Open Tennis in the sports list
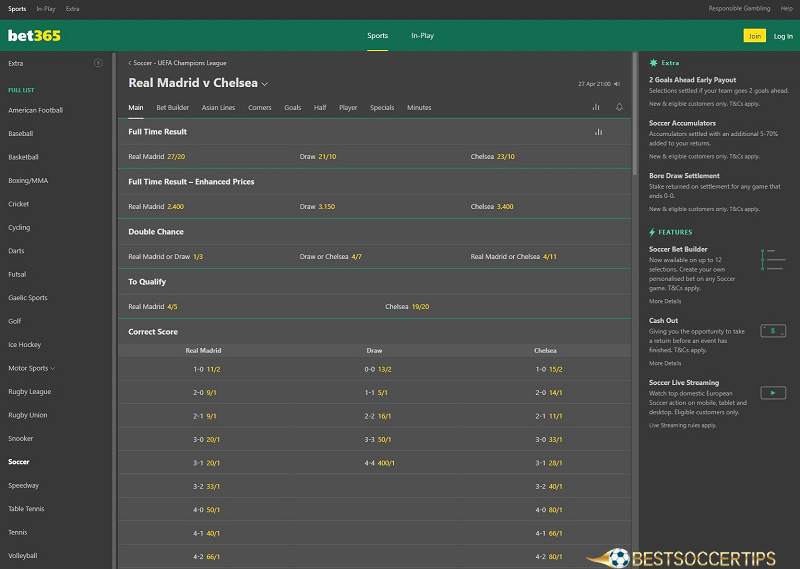The image size is (800, 569). (18, 532)
